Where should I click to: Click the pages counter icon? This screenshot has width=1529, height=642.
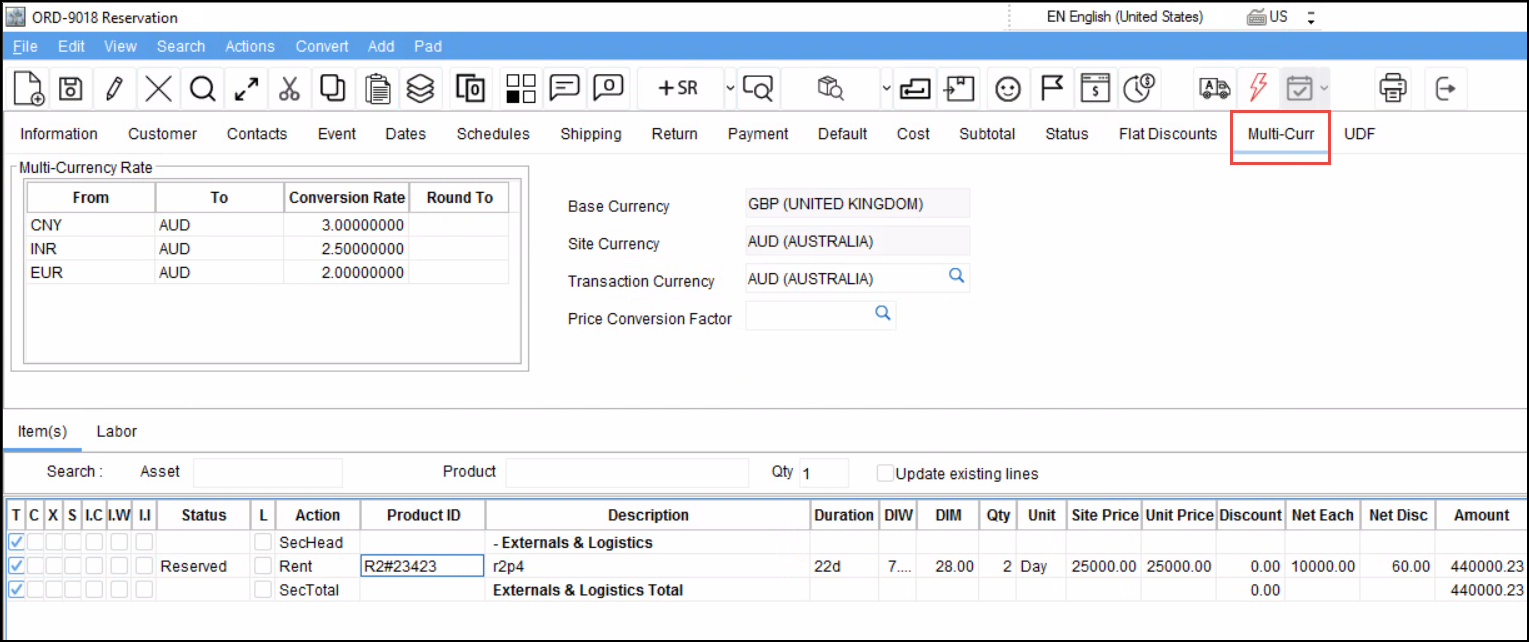tap(470, 88)
